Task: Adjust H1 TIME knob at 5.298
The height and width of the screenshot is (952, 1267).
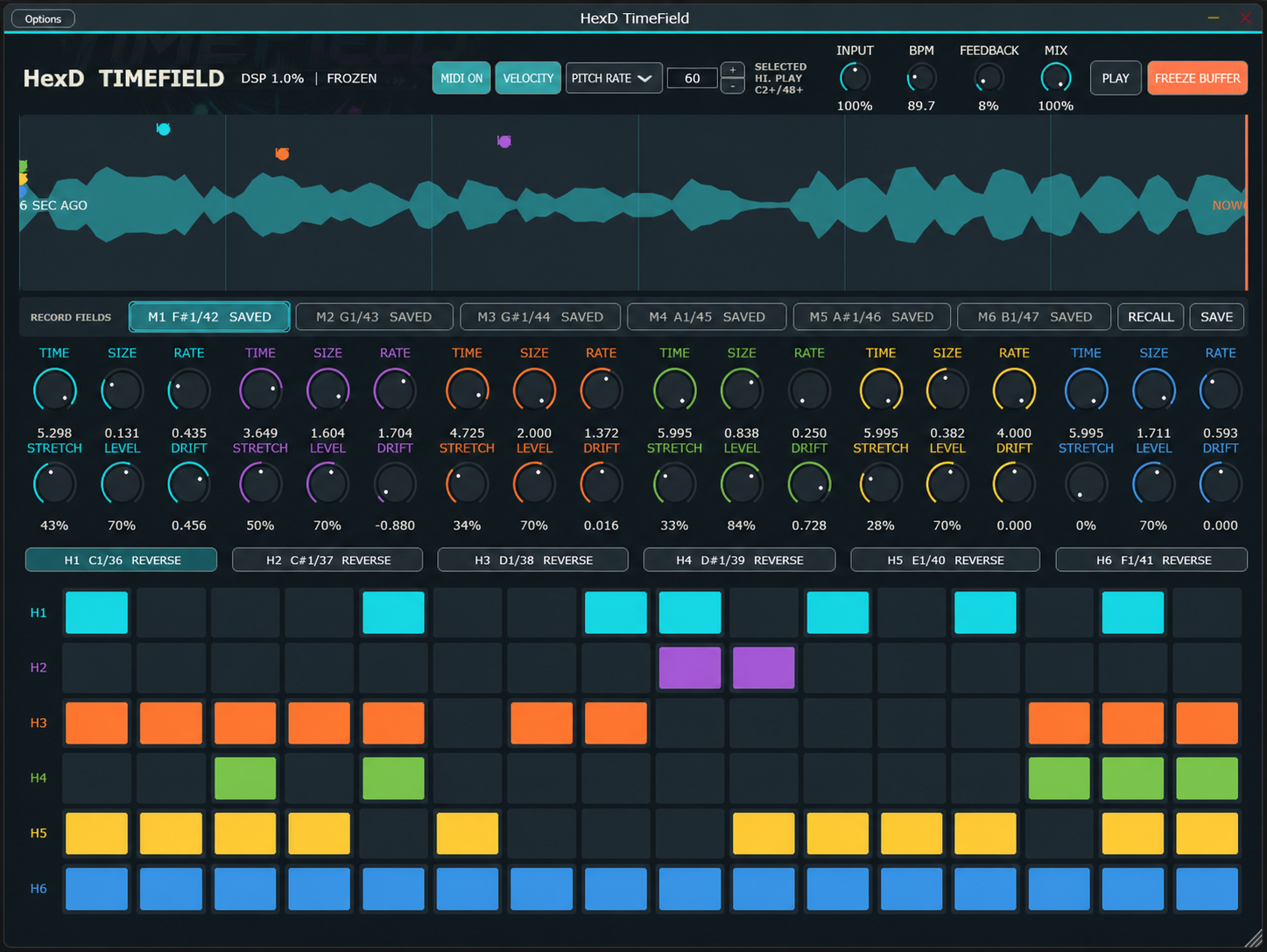Action: point(54,391)
